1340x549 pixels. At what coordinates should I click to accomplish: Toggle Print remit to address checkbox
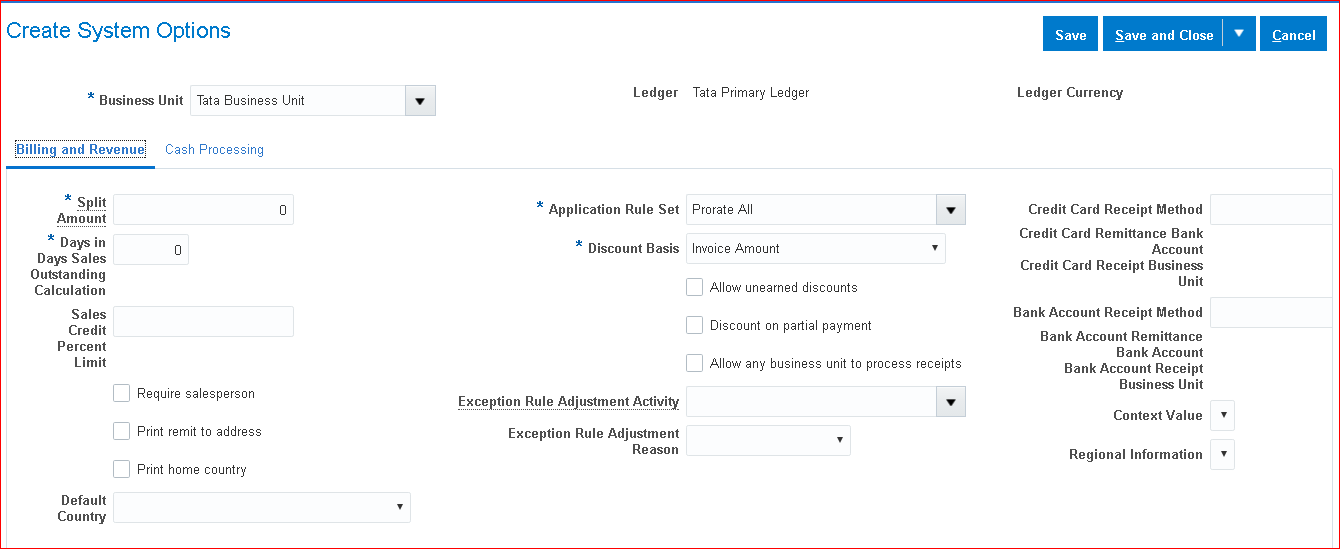[x=122, y=432]
